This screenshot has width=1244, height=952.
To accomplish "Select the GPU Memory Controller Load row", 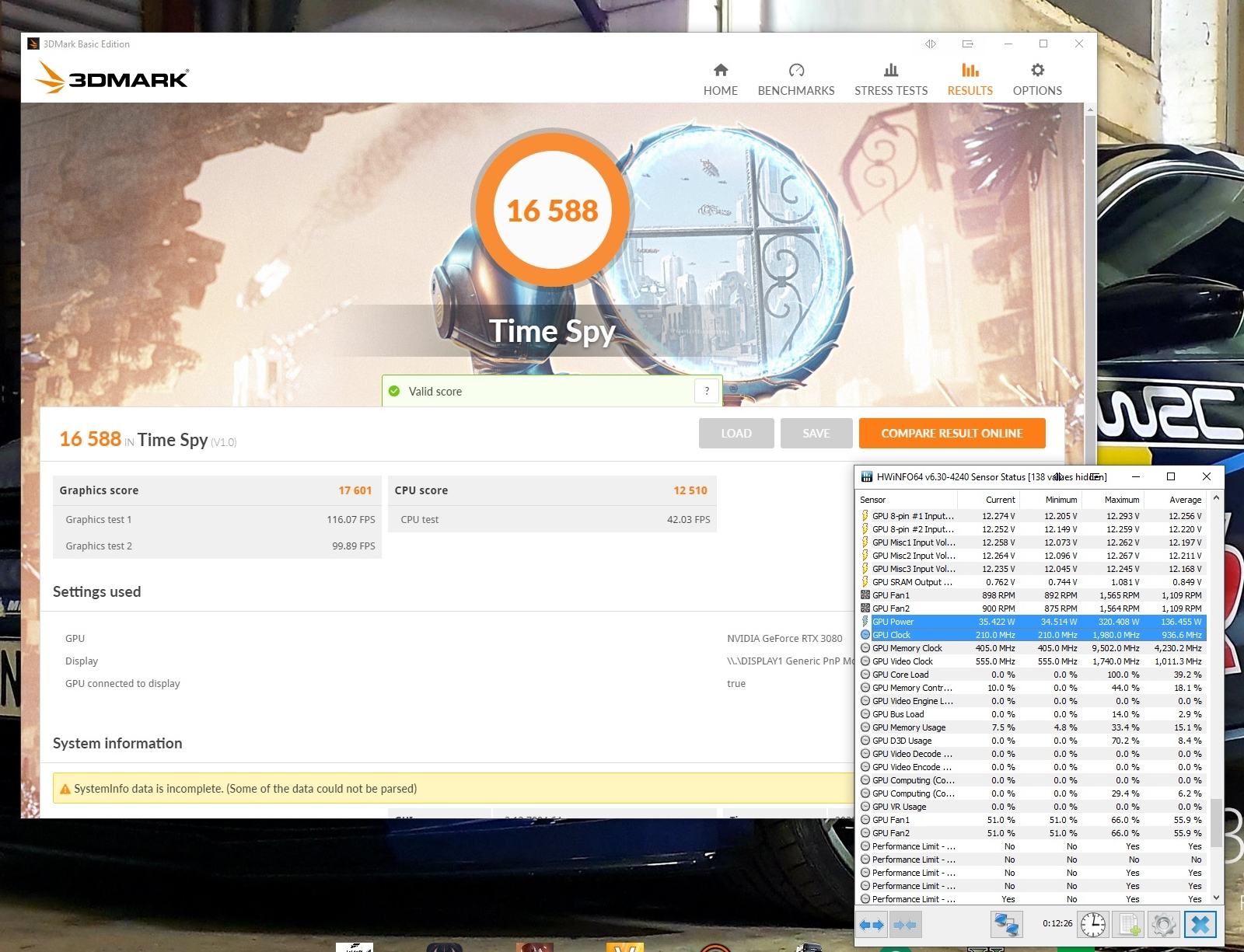I will (x=1031, y=688).
